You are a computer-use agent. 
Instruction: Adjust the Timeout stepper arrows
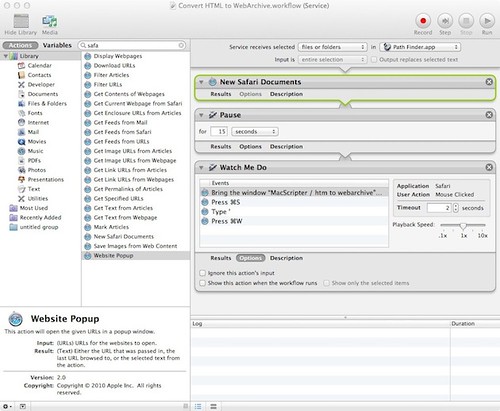point(455,208)
